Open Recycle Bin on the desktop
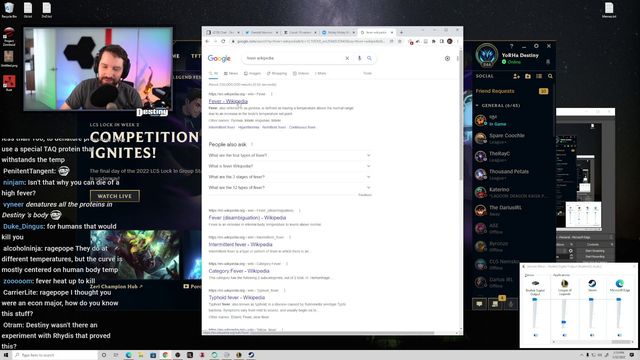 coord(9,10)
